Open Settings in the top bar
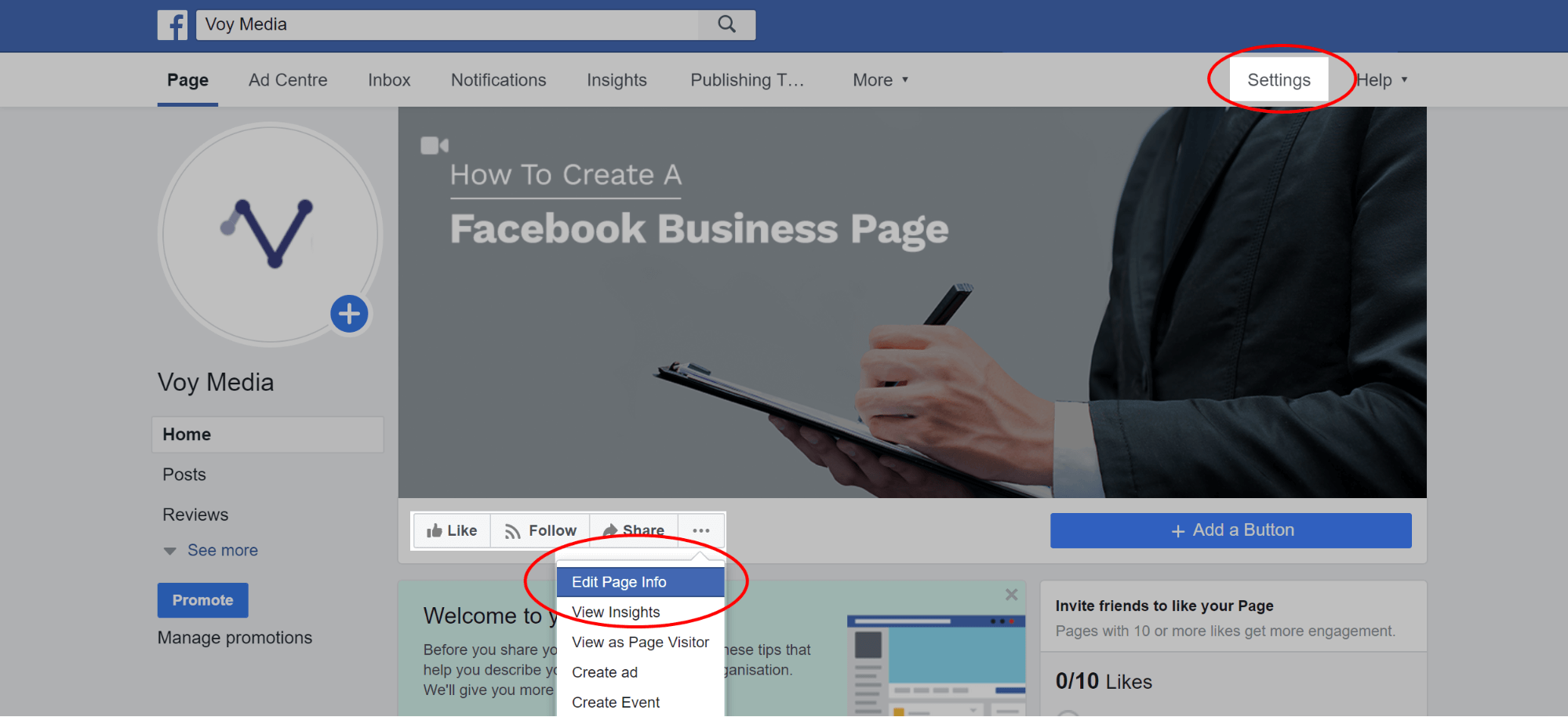1568x717 pixels. coord(1279,80)
